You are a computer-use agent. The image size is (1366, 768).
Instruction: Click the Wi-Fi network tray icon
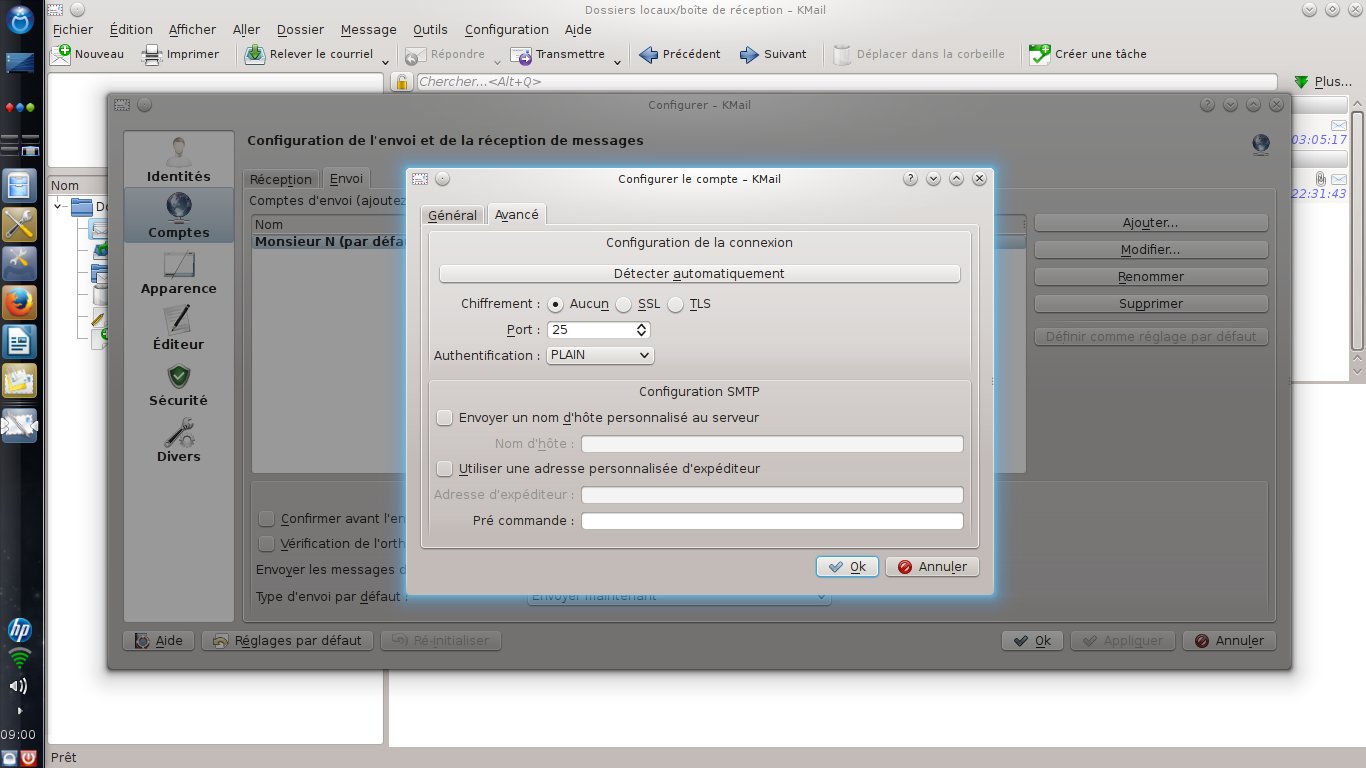[x=20, y=657]
